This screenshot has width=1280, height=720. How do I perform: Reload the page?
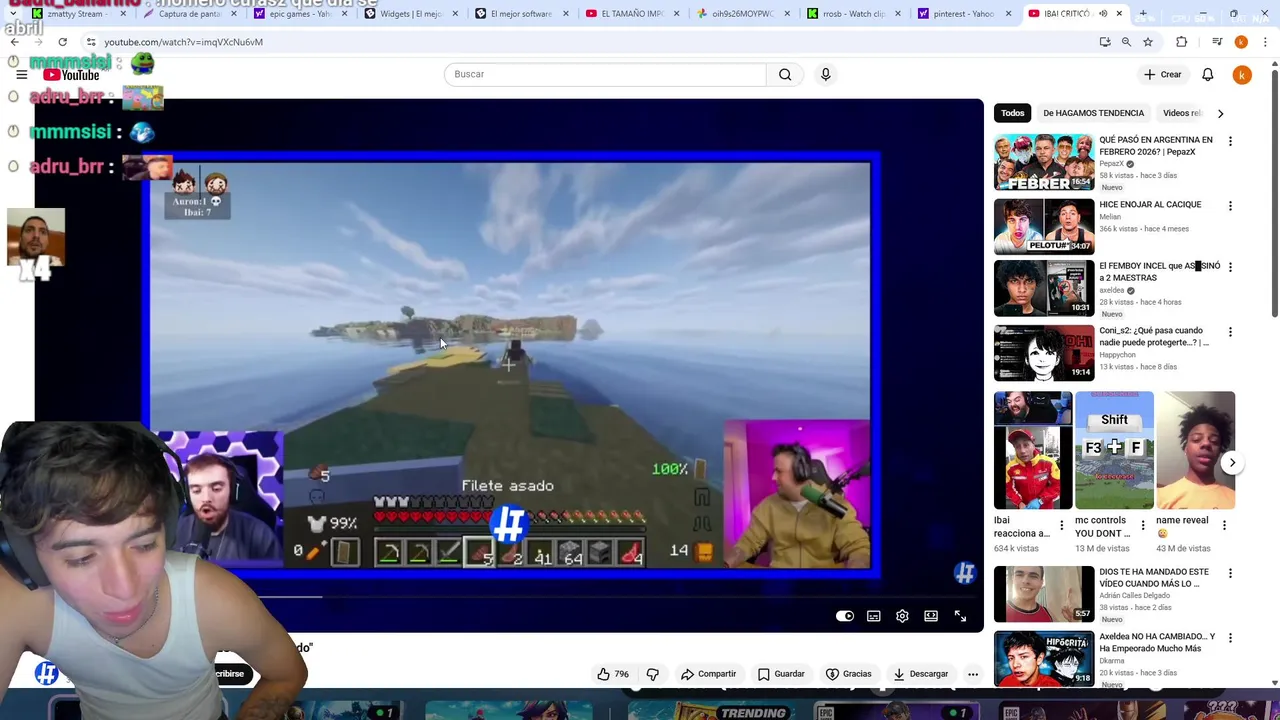pos(62,42)
